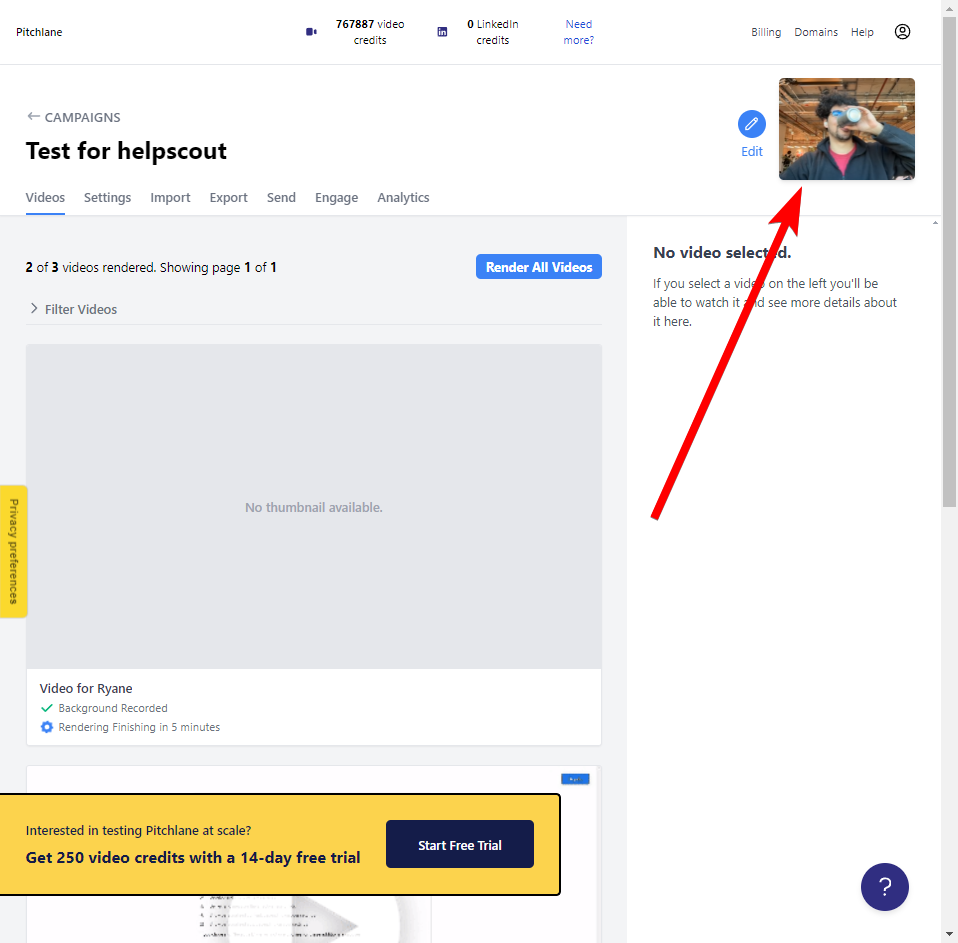Open the user account profile icon
Screen dimensions: 958x943
[x=902, y=32]
